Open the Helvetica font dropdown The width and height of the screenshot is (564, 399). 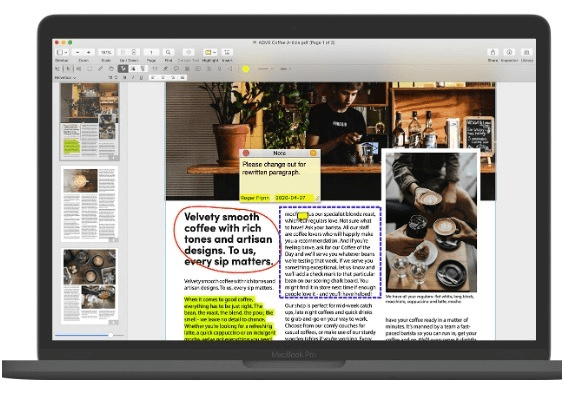[x=65, y=77]
